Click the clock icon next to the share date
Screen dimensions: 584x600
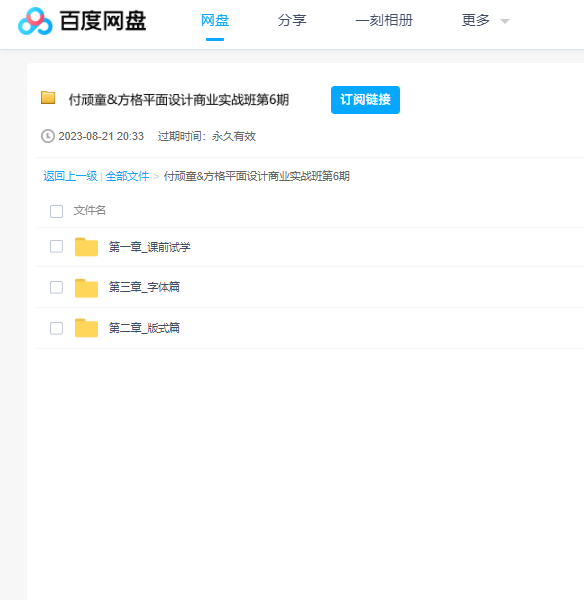(48, 136)
